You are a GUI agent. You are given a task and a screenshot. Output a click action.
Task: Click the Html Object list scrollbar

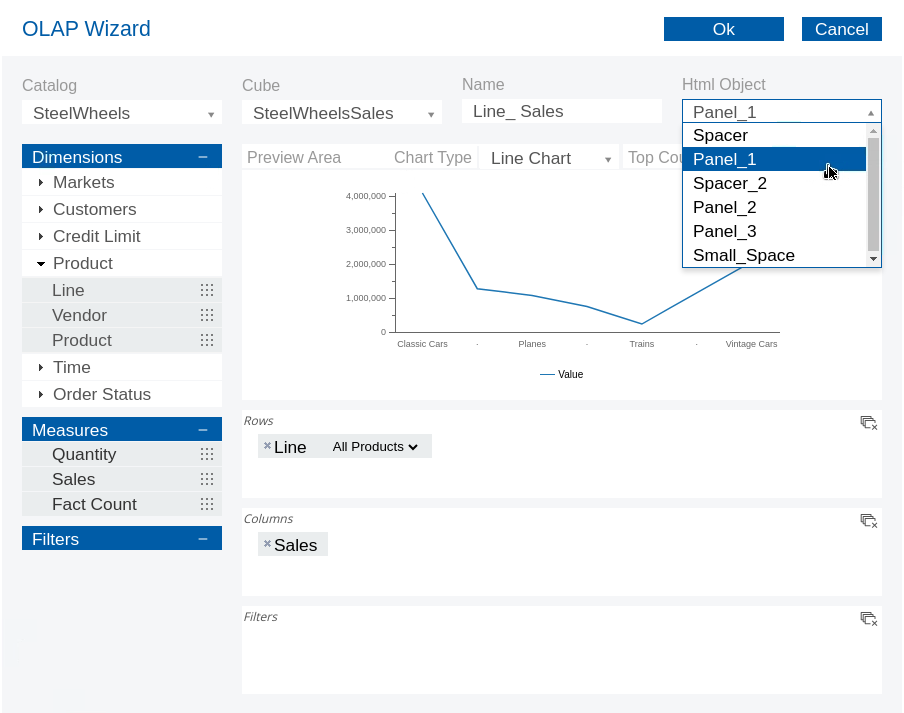coord(873,194)
